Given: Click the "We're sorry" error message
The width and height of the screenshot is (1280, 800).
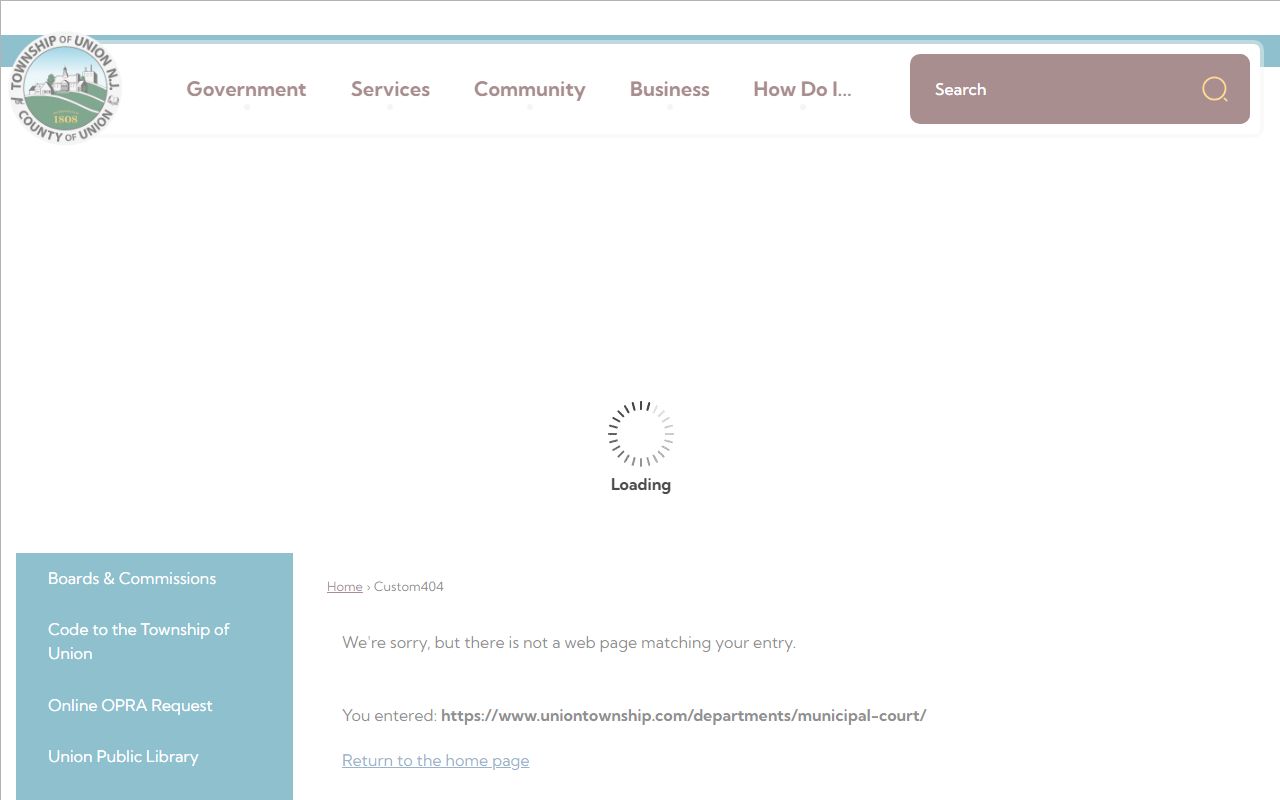Looking at the screenshot, I should click(568, 642).
